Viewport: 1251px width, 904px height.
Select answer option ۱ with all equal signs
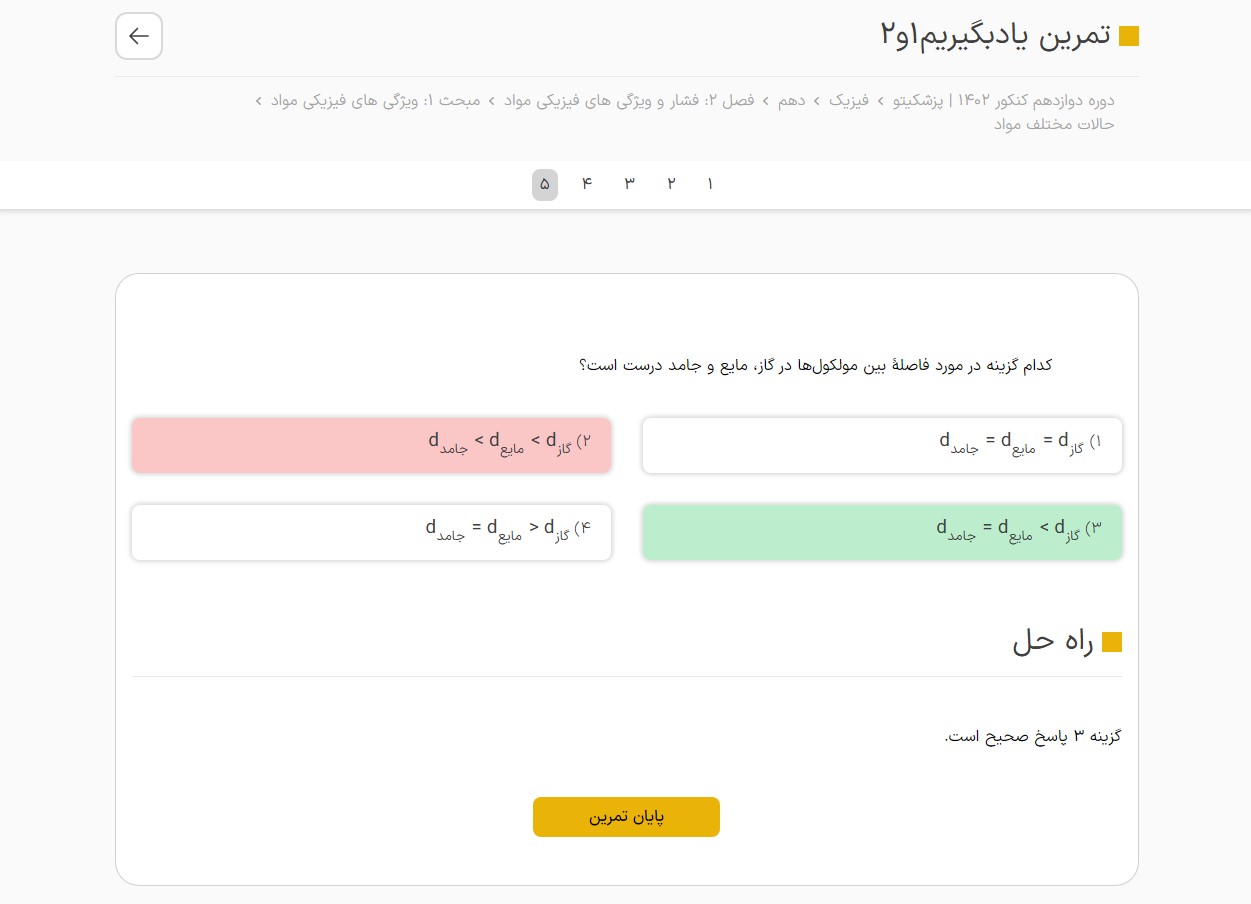pos(882,445)
